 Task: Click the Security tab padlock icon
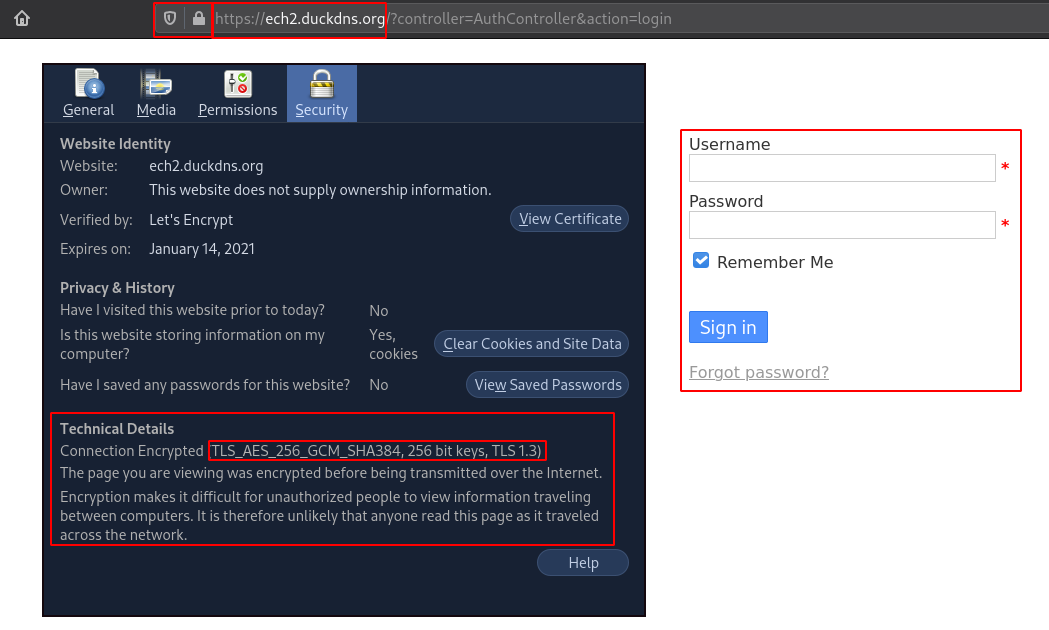(322, 84)
